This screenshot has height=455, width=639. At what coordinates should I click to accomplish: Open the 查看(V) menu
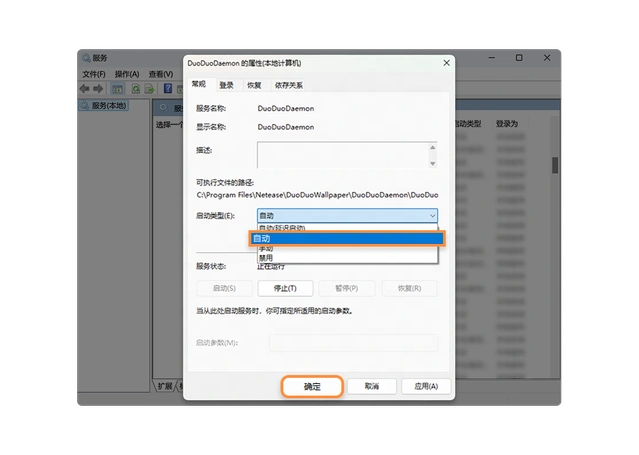(160, 74)
